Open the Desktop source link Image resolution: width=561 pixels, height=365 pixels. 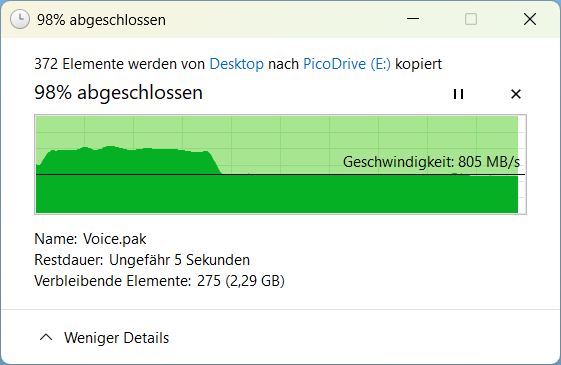pos(236,64)
